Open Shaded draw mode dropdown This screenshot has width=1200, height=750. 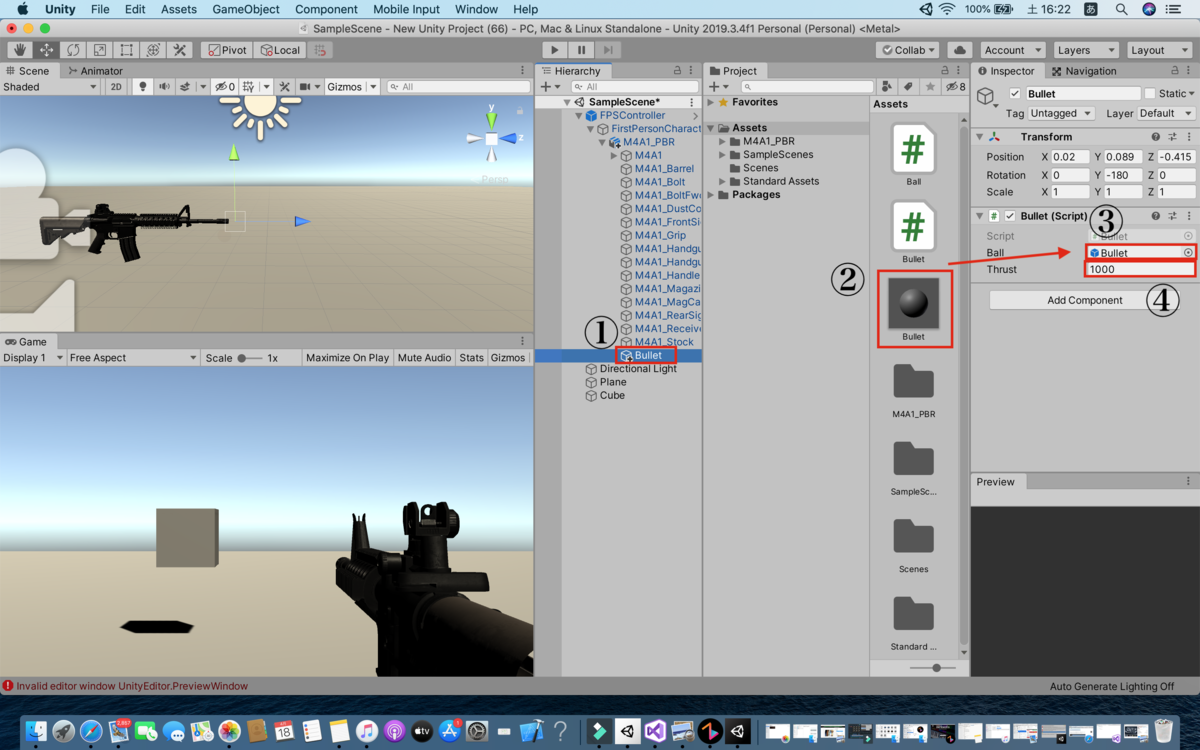[50, 87]
